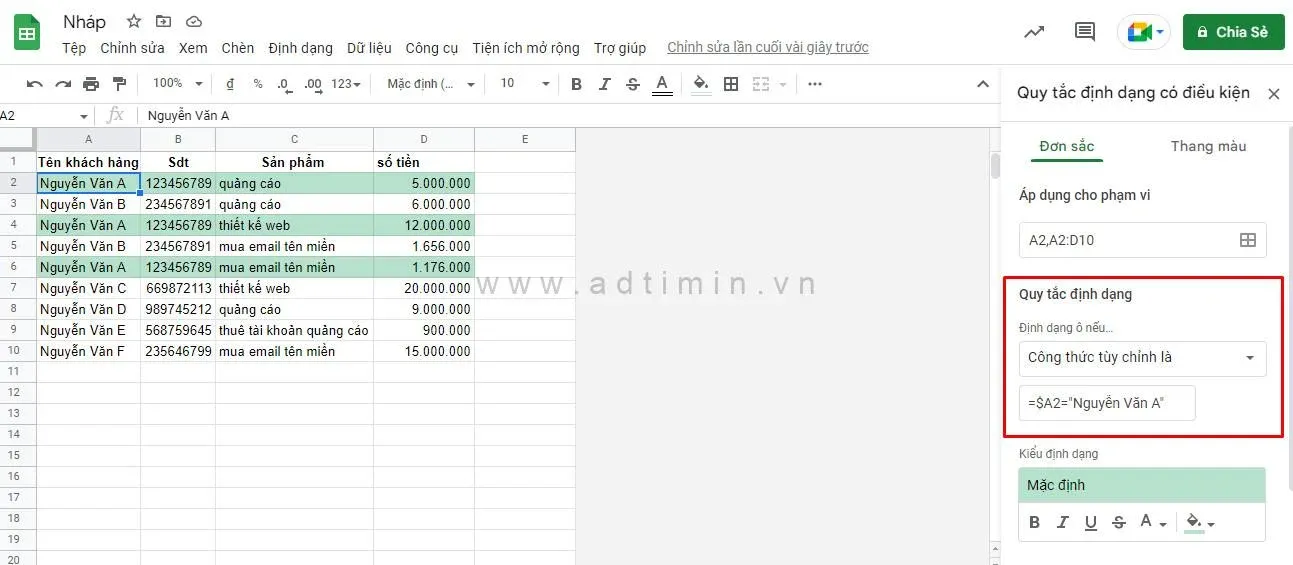Open the Chỉnh sửa menu

click(133, 48)
